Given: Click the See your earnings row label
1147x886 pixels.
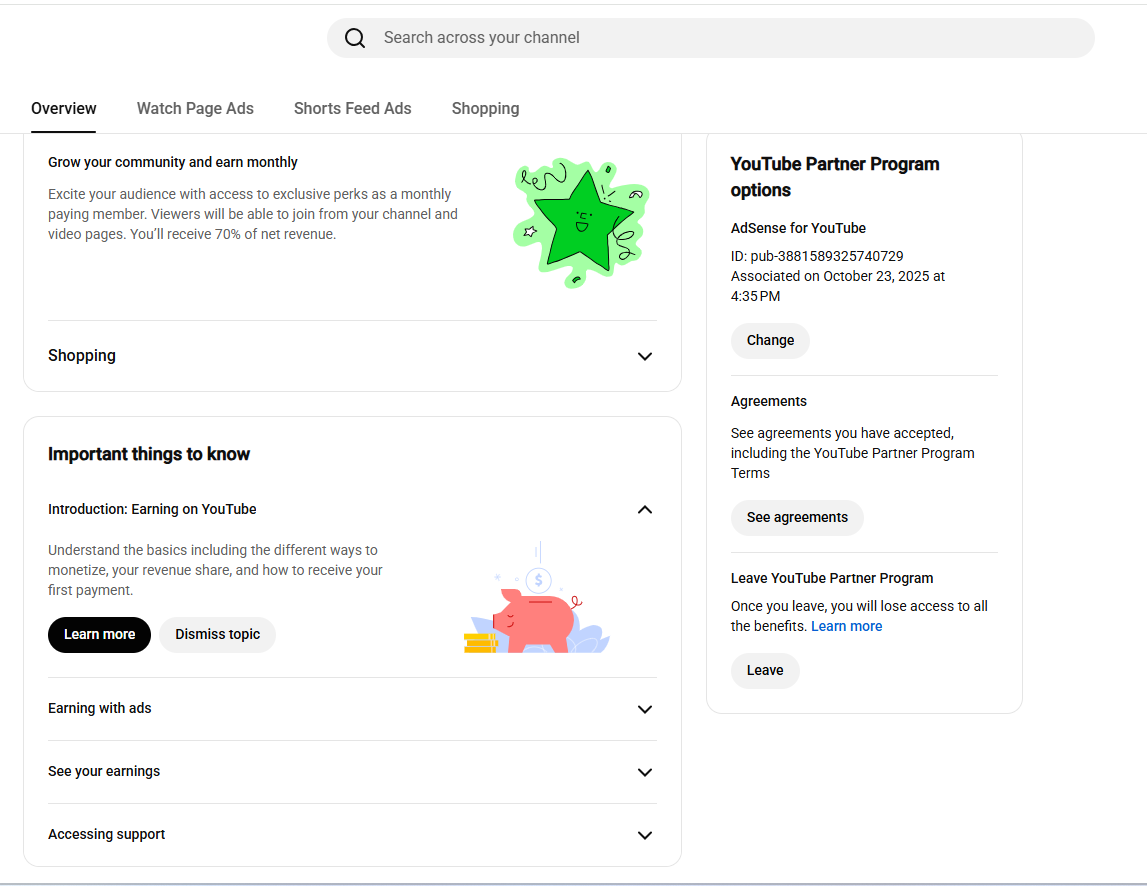Looking at the screenshot, I should [x=104, y=771].
